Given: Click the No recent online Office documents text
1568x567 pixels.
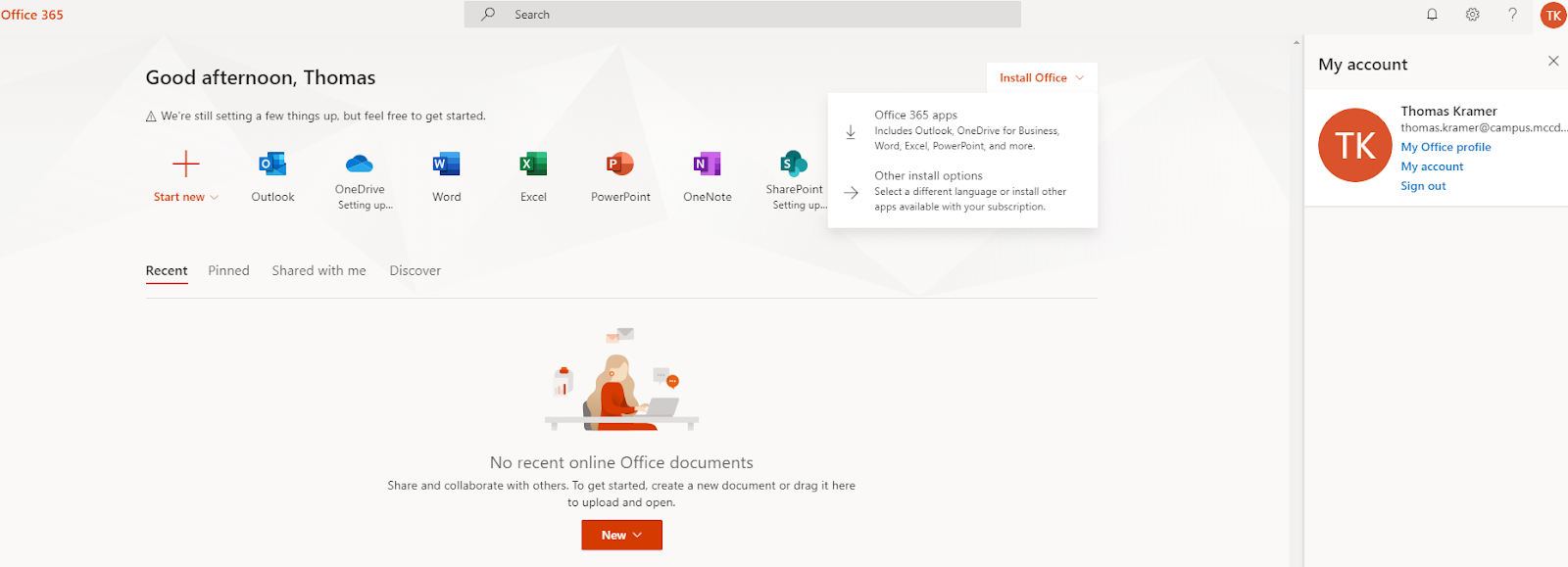Looking at the screenshot, I should pyautogui.click(x=621, y=462).
